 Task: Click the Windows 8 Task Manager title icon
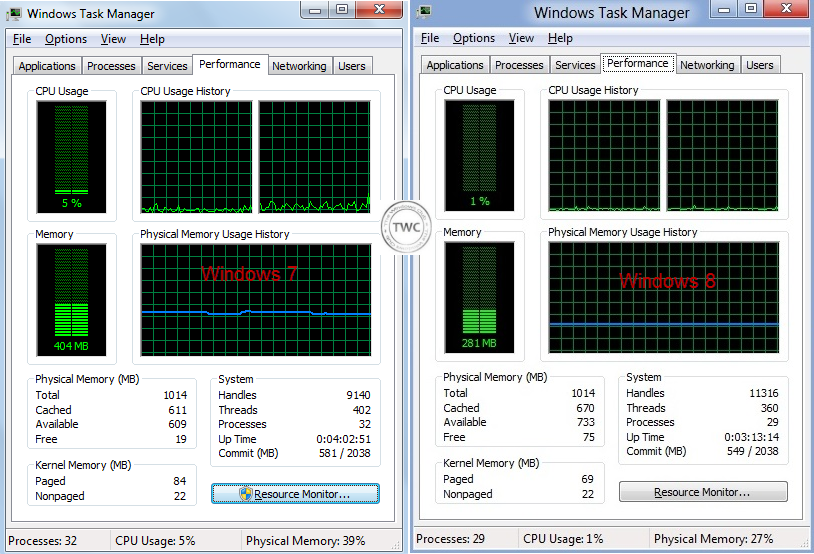425,11
